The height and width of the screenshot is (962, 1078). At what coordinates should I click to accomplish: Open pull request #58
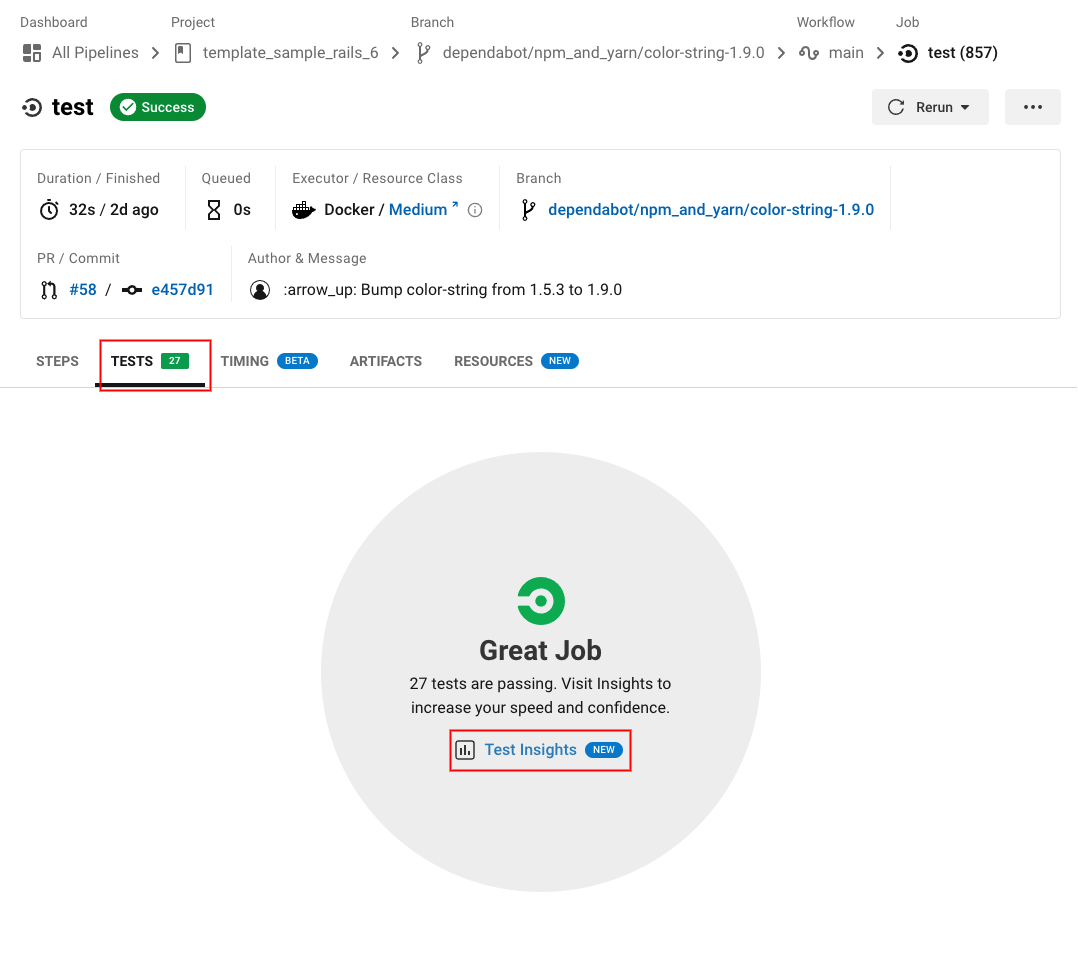pyautogui.click(x=82, y=290)
